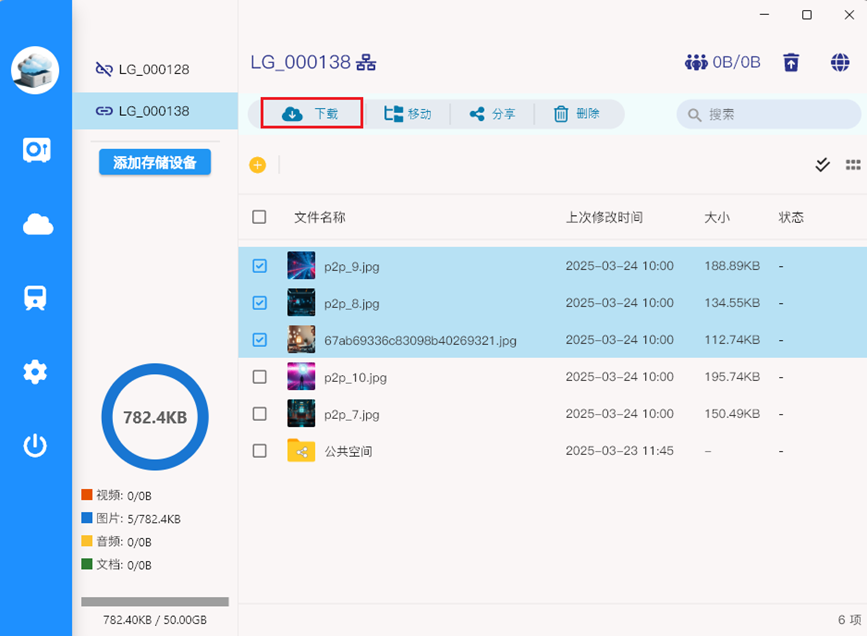Focus the 搜索 search field
This screenshot has width=867, height=636.
tap(769, 114)
